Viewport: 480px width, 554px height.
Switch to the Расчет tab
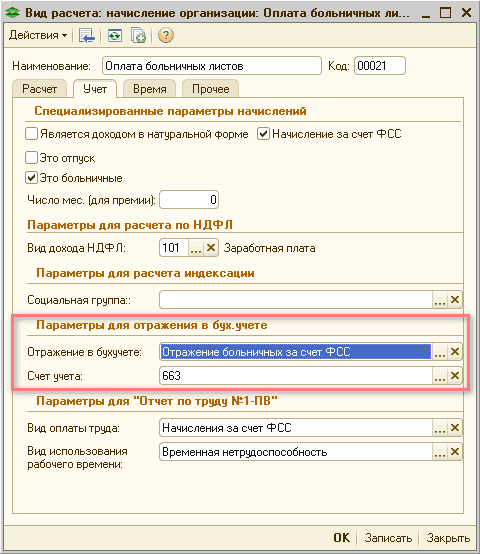pyautogui.click(x=40, y=89)
